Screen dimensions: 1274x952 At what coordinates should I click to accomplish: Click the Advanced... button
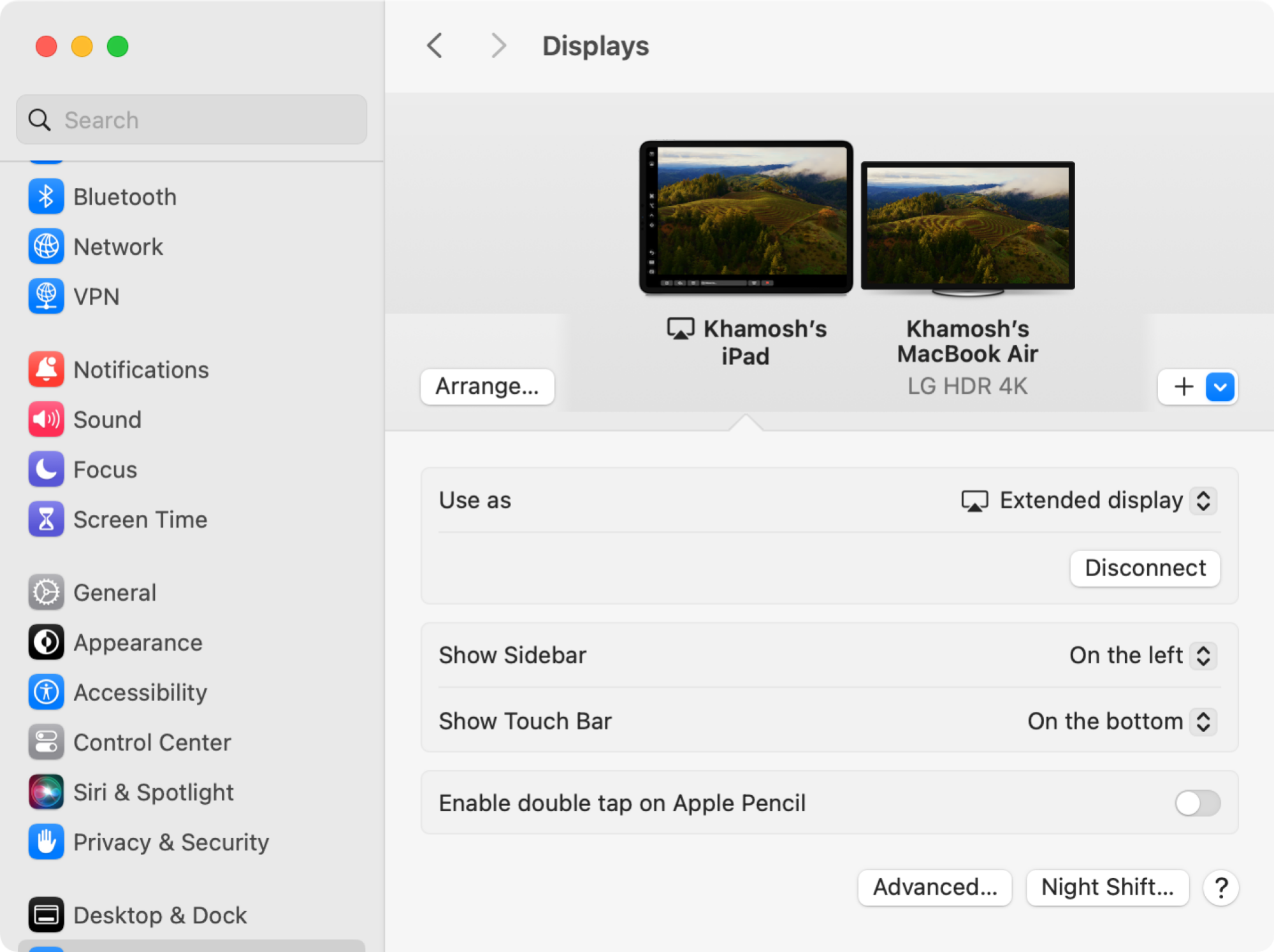coord(935,887)
